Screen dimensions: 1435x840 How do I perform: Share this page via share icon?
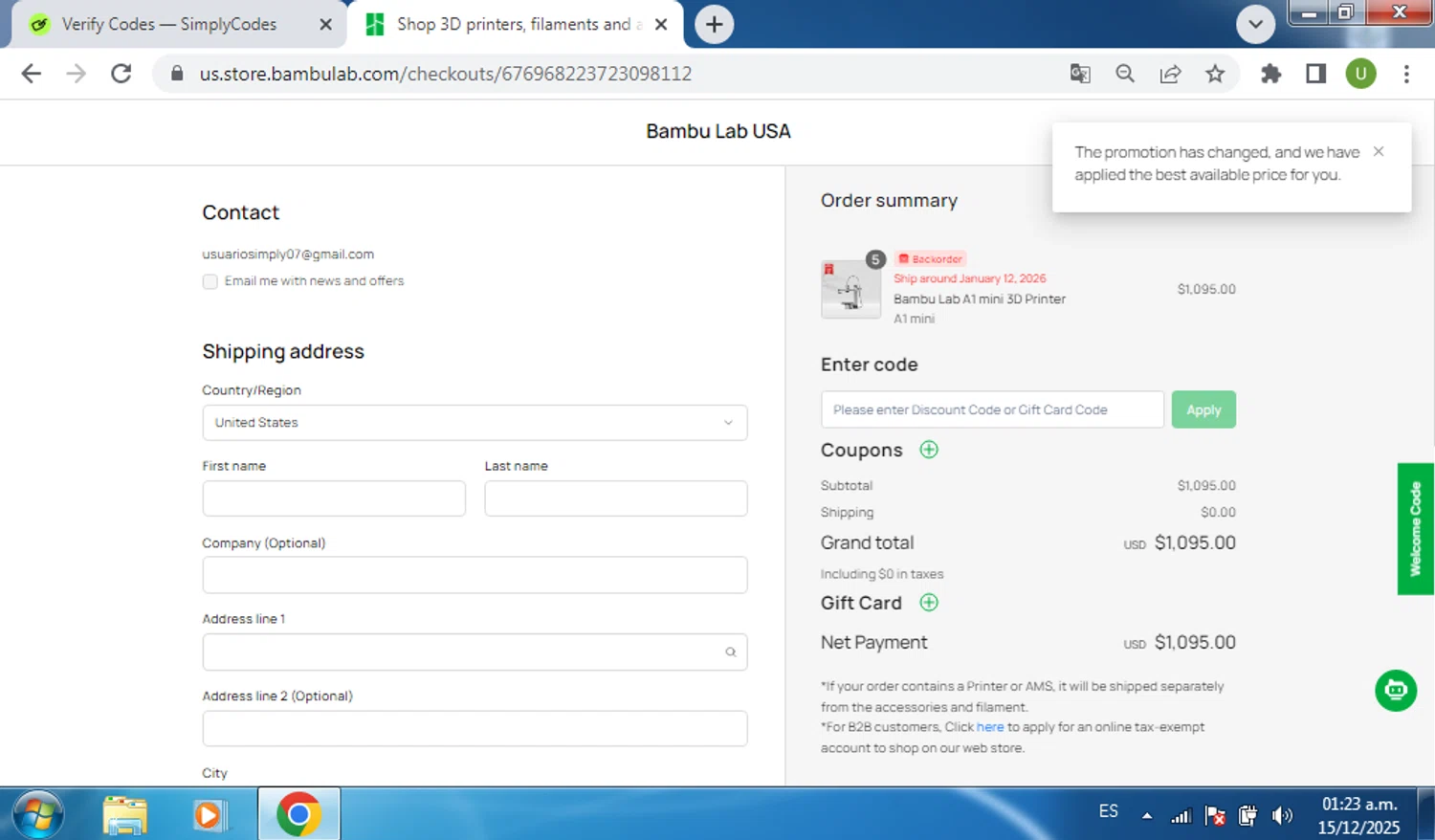1170,74
